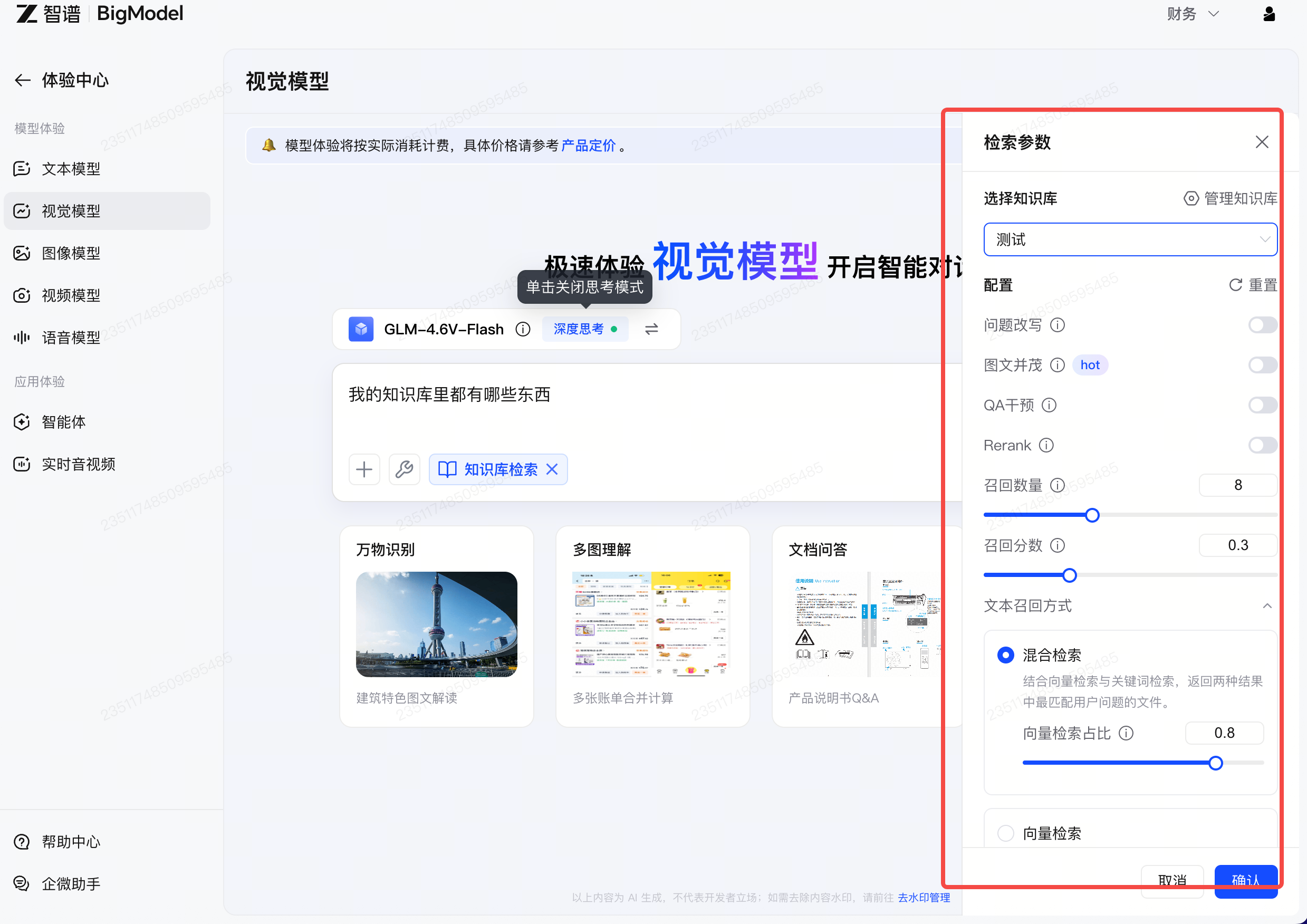Turn on the QA干预 switch
This screenshot has width=1307, height=924.
coord(1262,405)
